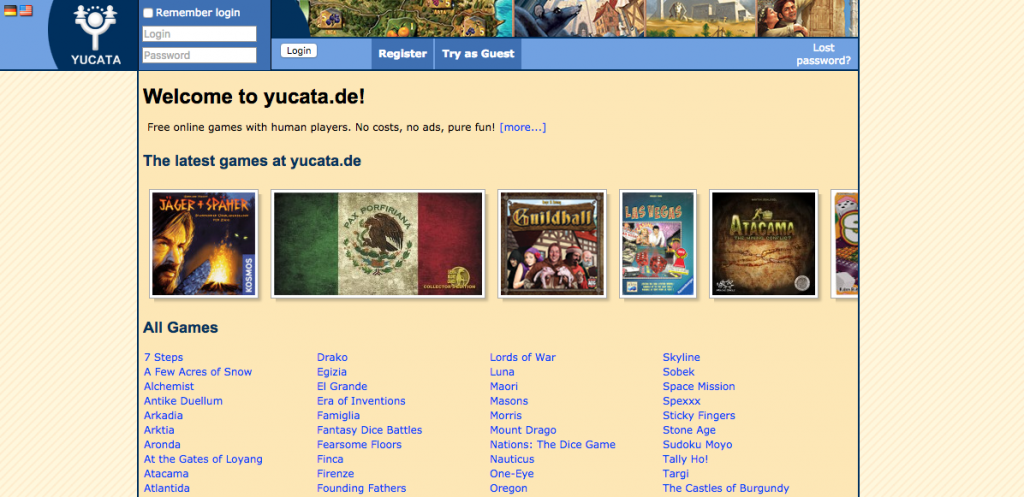Open the El Grande game link

click(x=342, y=387)
